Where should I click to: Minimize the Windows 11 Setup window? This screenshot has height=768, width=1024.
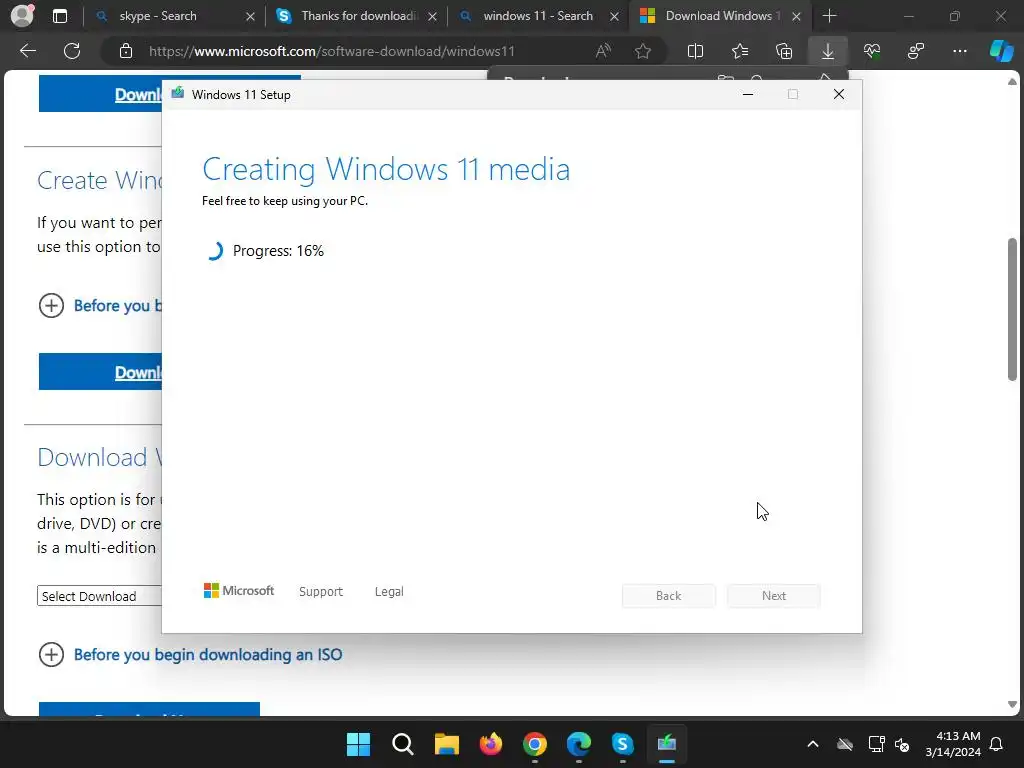(x=748, y=95)
